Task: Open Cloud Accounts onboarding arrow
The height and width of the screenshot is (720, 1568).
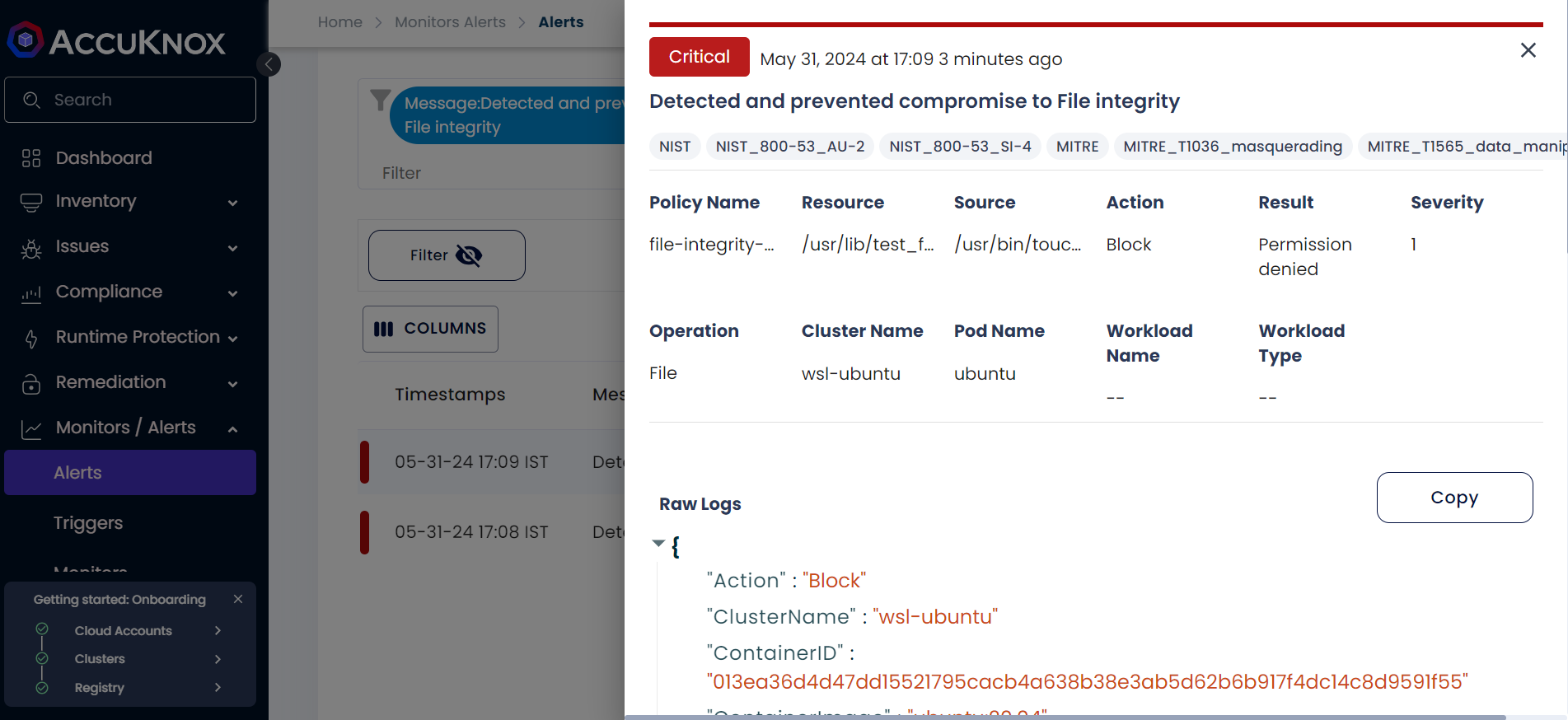Action: coord(218,630)
